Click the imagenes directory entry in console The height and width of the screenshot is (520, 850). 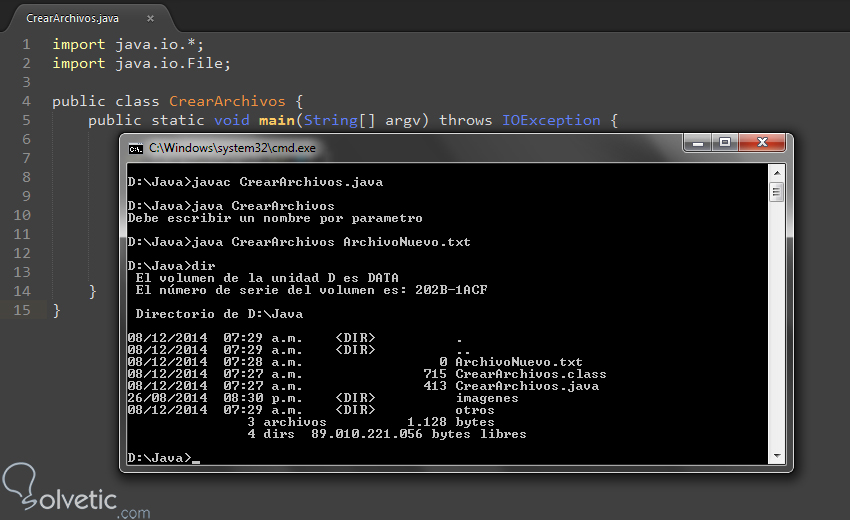[487, 398]
